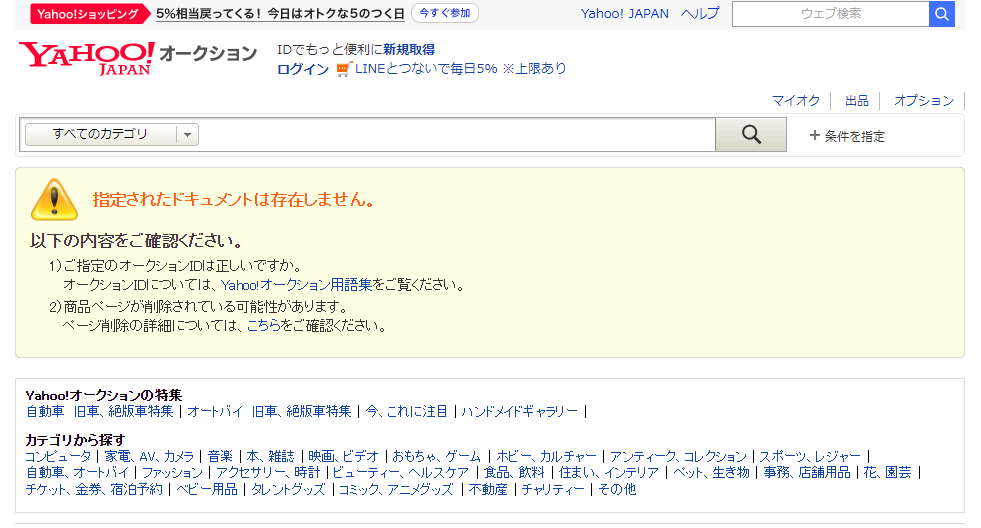Click the ログイン link

tap(303, 69)
